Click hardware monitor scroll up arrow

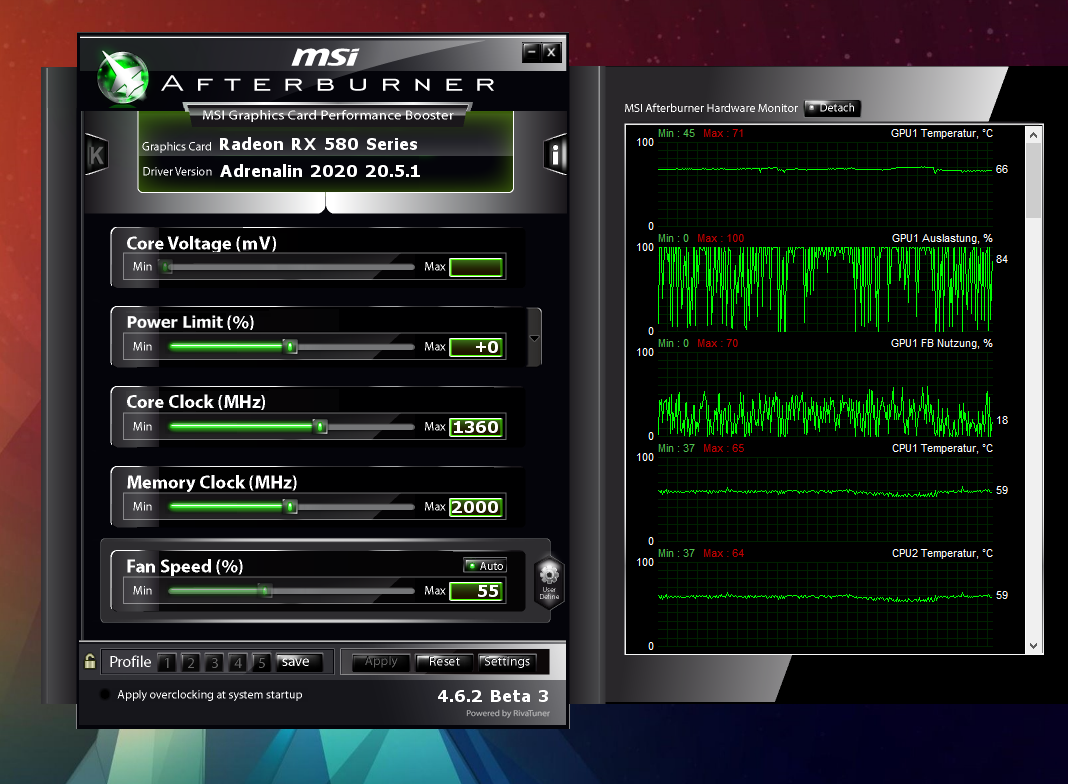1033,135
